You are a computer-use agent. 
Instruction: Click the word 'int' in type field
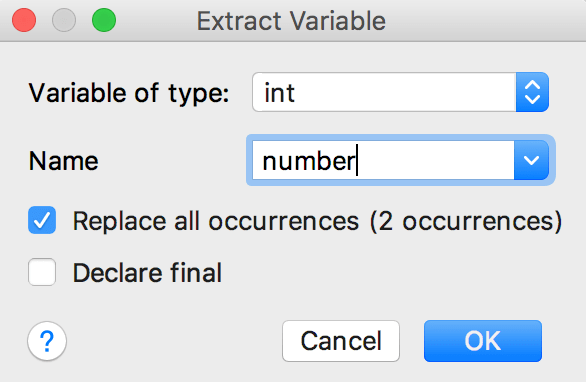click(279, 93)
